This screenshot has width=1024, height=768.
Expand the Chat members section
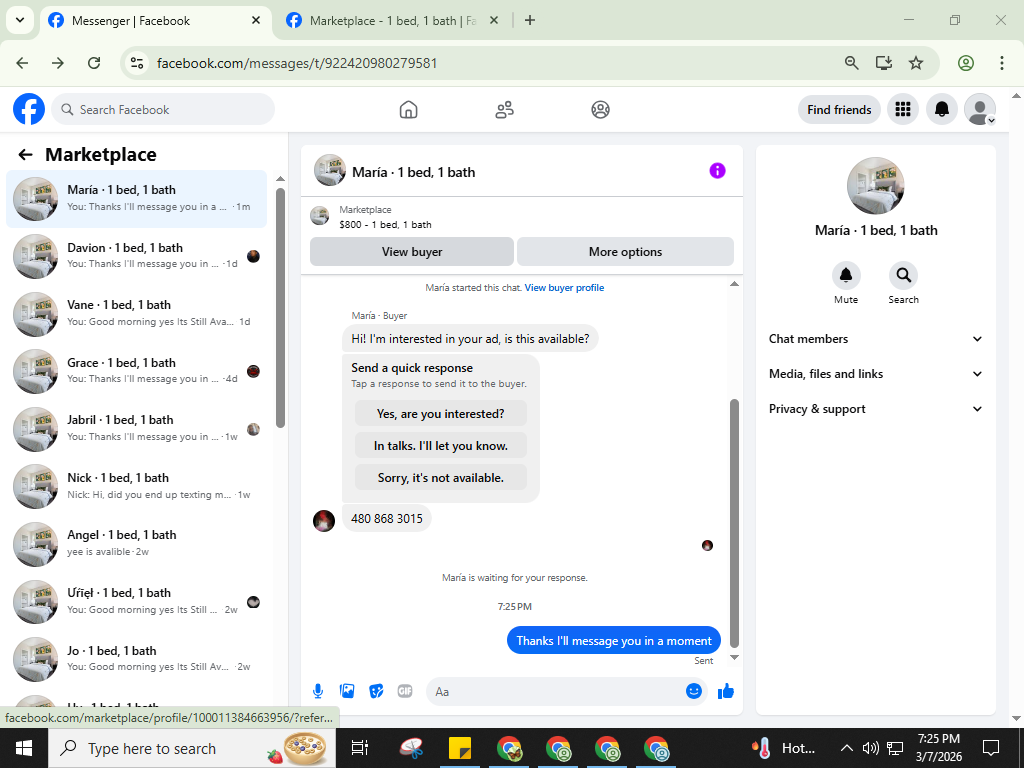[x=875, y=339]
